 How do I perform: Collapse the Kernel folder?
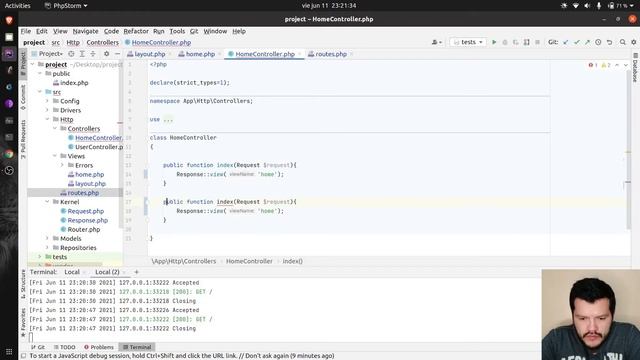[x=47, y=202]
